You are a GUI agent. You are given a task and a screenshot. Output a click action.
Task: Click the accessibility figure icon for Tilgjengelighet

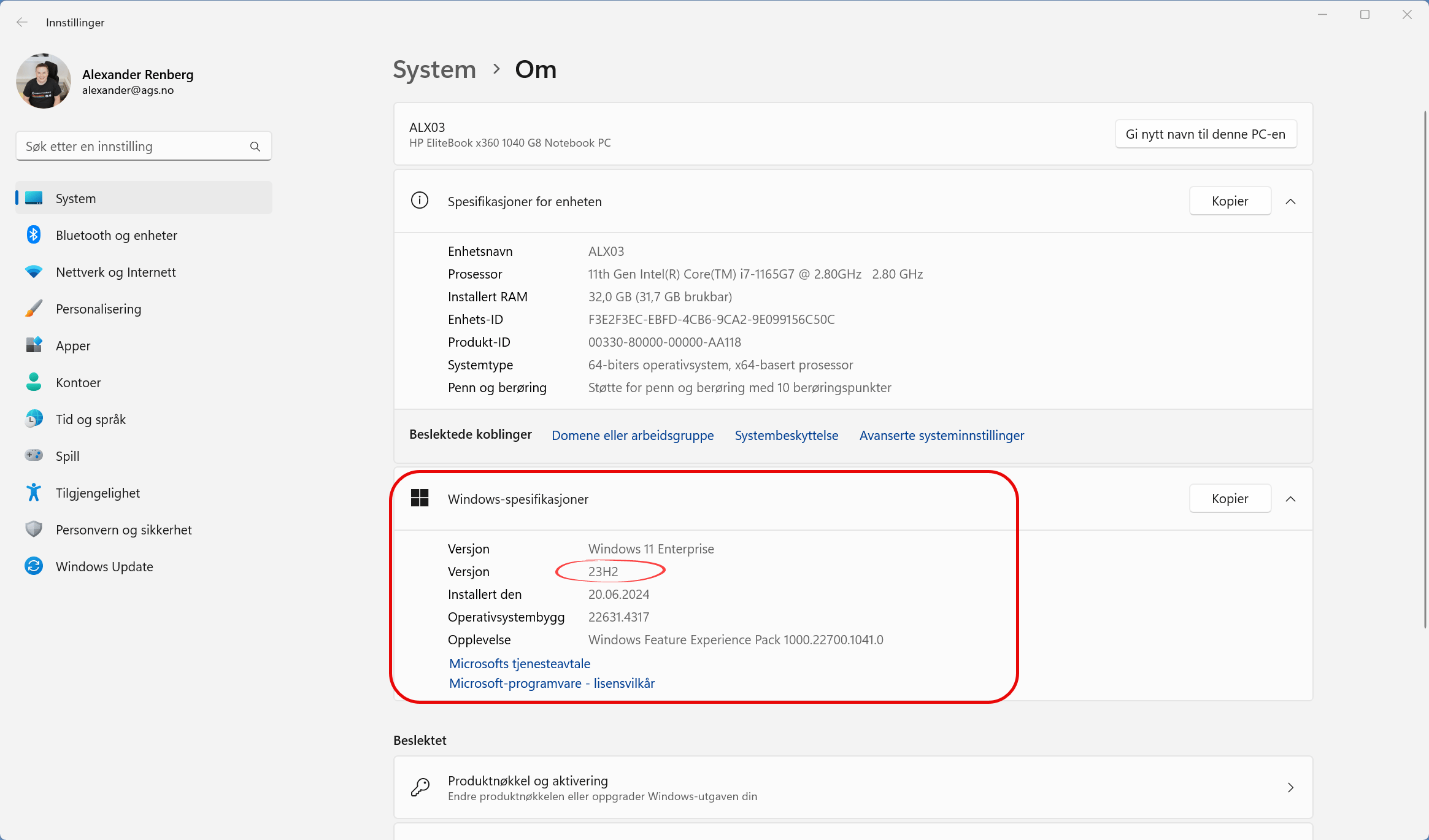click(x=34, y=492)
